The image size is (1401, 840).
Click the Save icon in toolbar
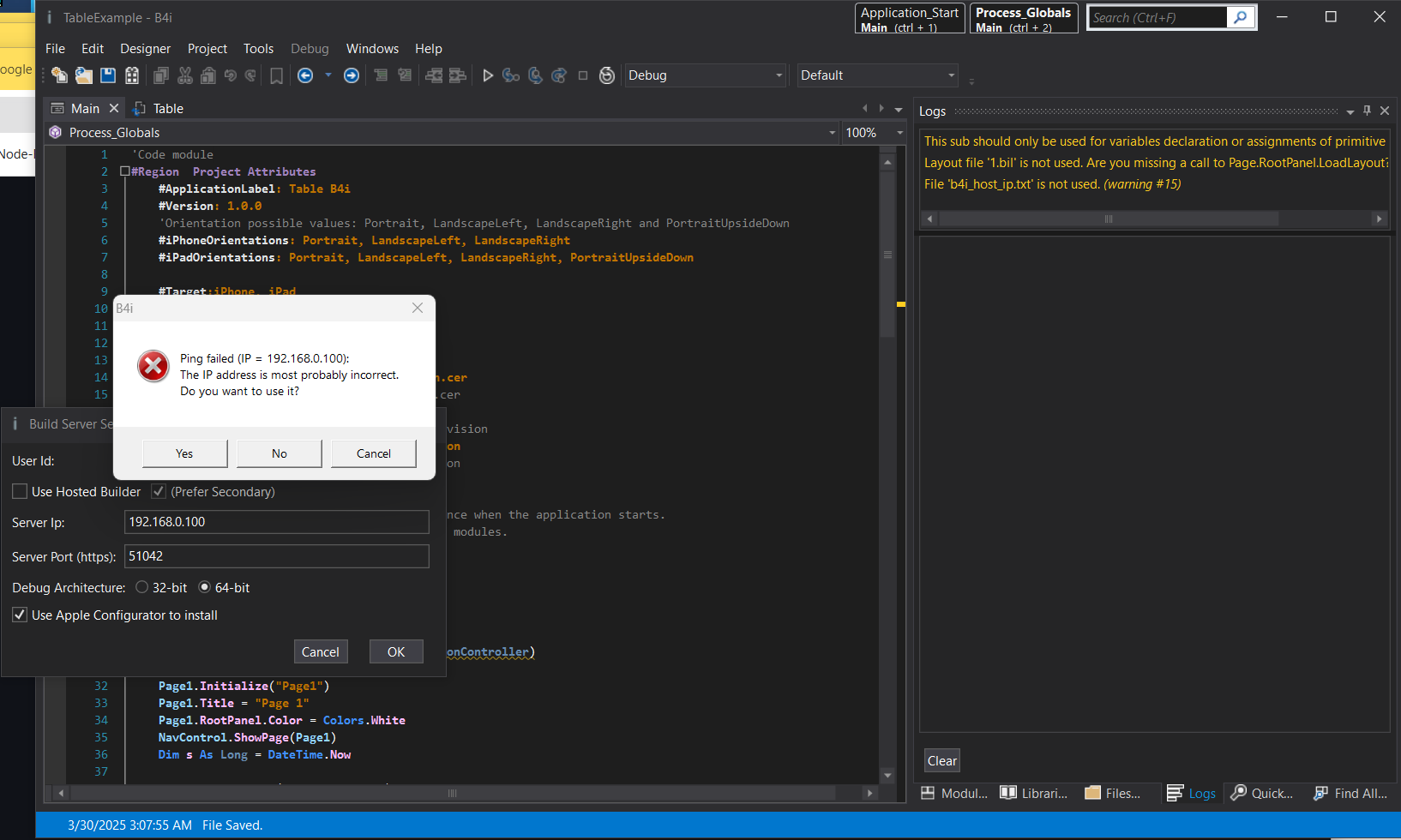click(x=108, y=75)
